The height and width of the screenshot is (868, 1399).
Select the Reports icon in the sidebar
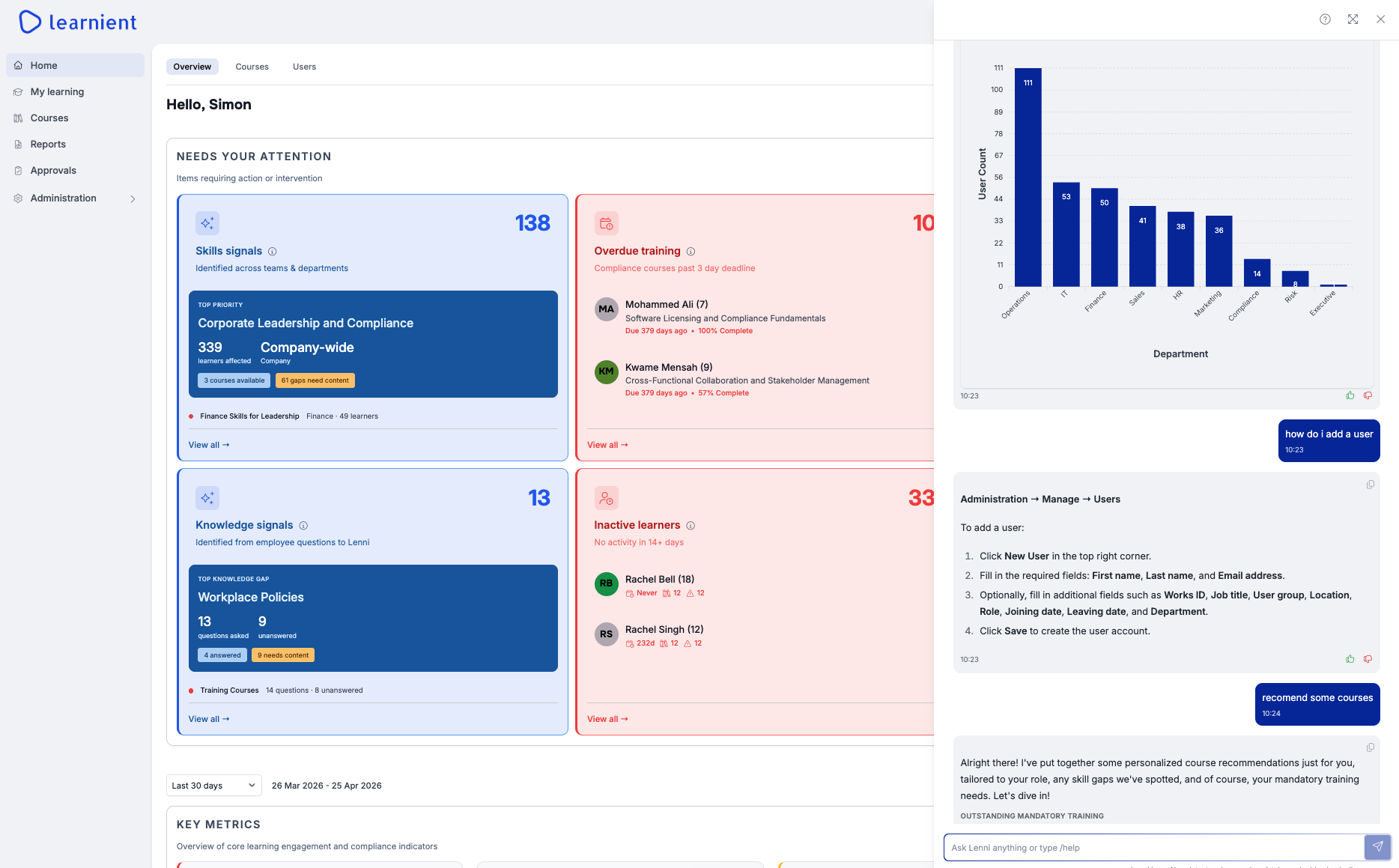18,144
